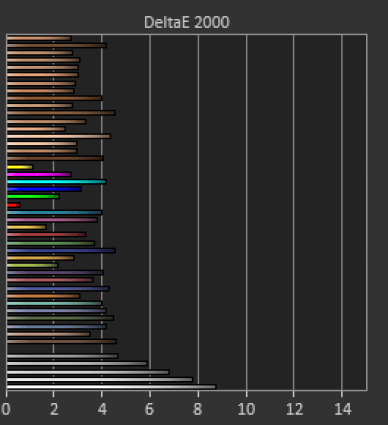Select the cyan color bar
The width and height of the screenshot is (388, 425).
click(57, 182)
